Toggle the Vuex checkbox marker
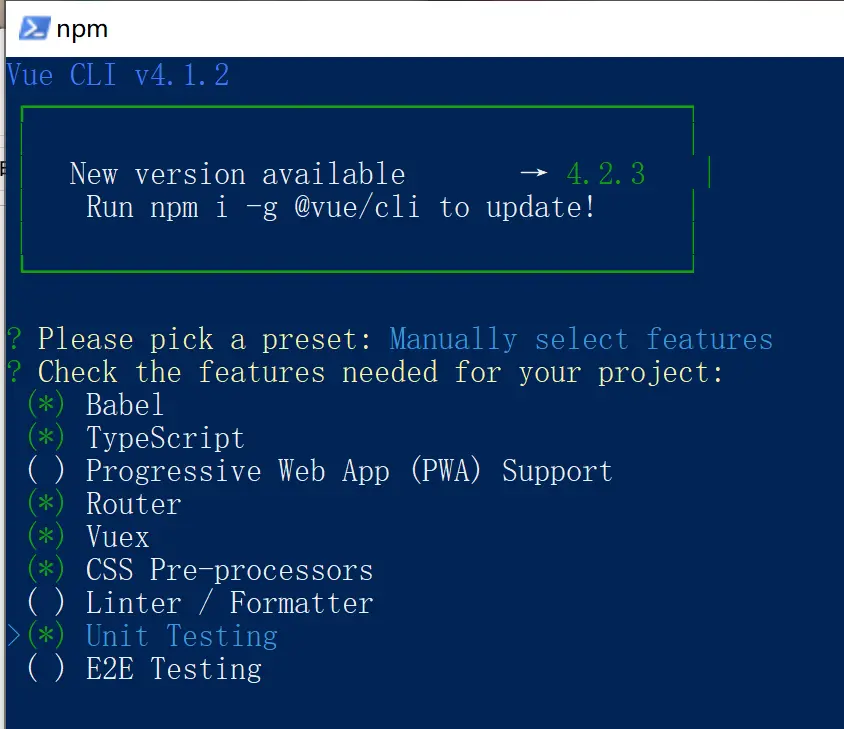844x729 pixels. tap(46, 537)
